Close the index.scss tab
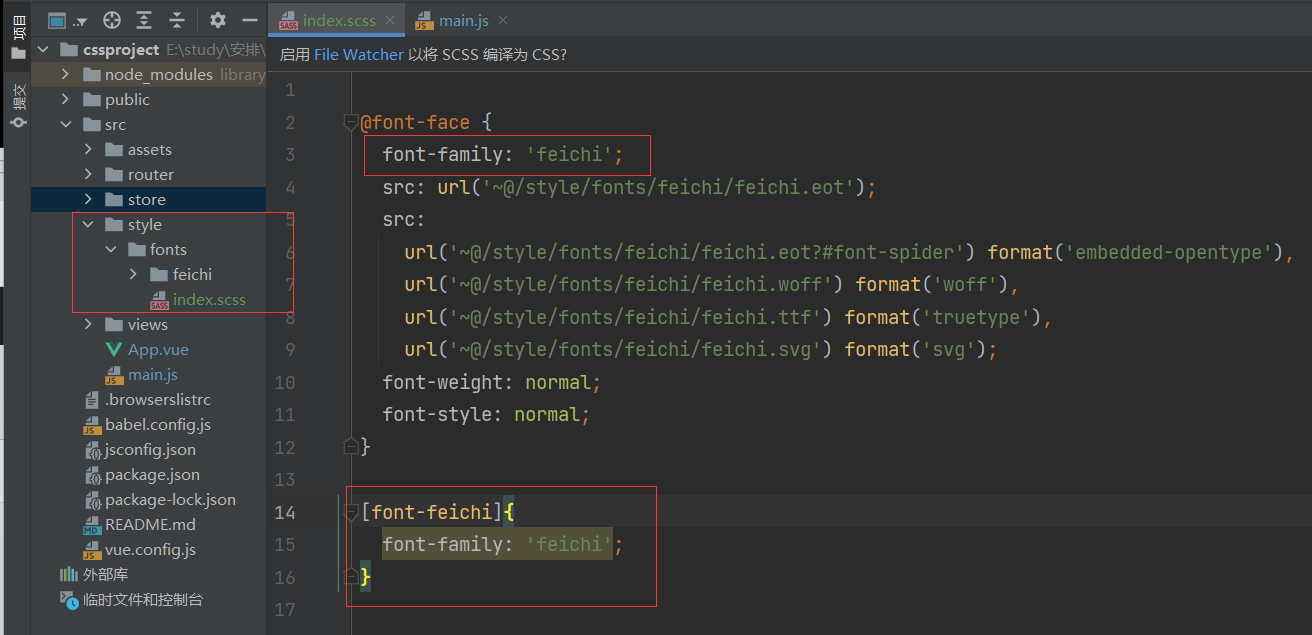1312x635 pixels. click(x=390, y=20)
